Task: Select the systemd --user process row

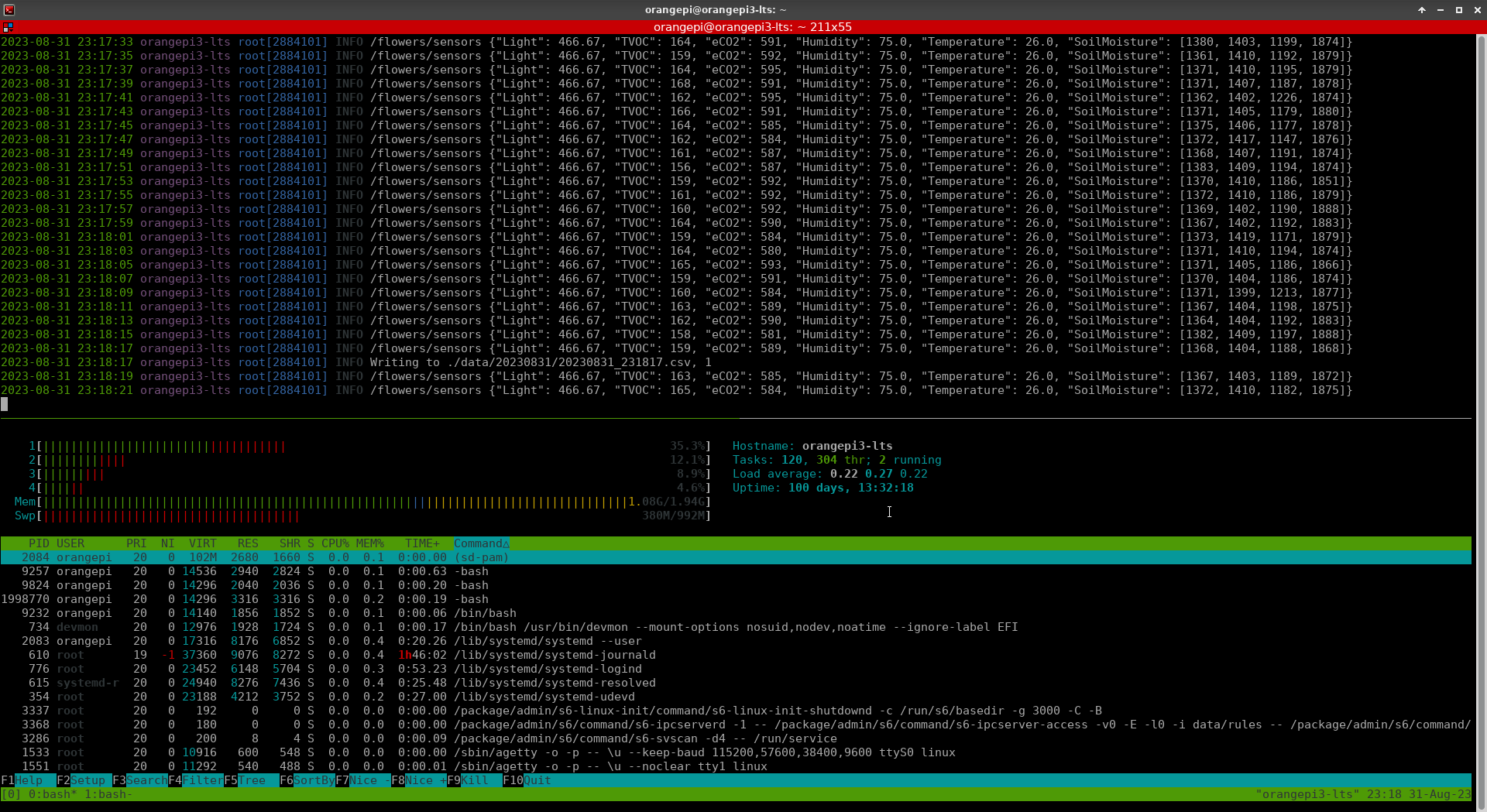Action: pyautogui.click(x=736, y=641)
